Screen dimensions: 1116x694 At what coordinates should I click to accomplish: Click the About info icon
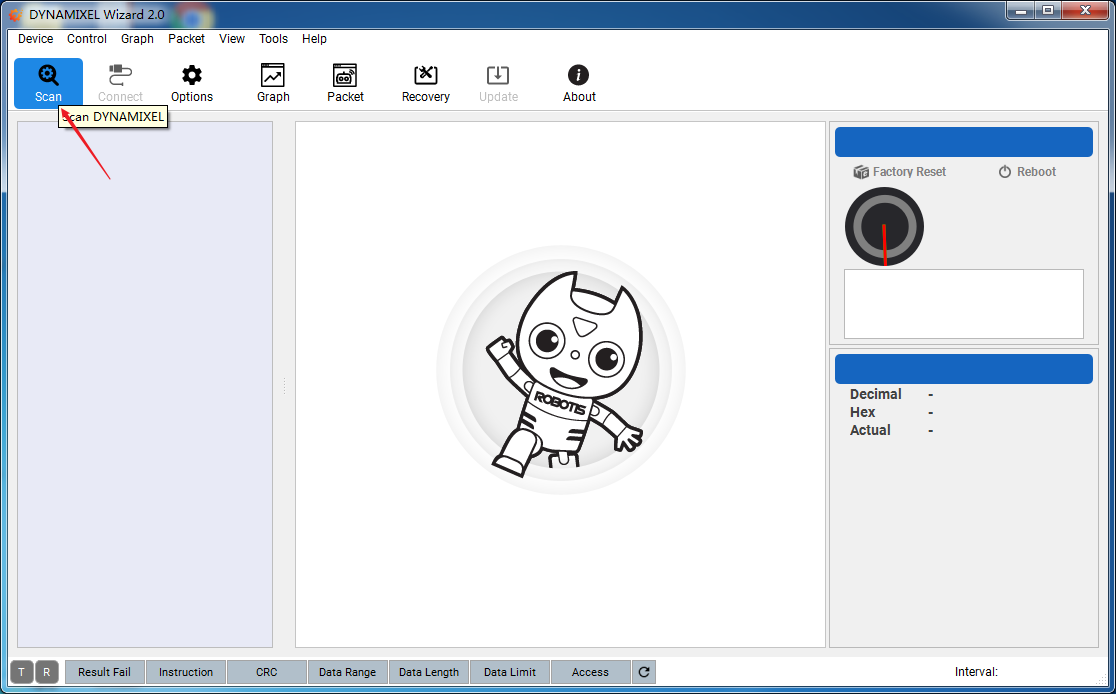pos(578,83)
